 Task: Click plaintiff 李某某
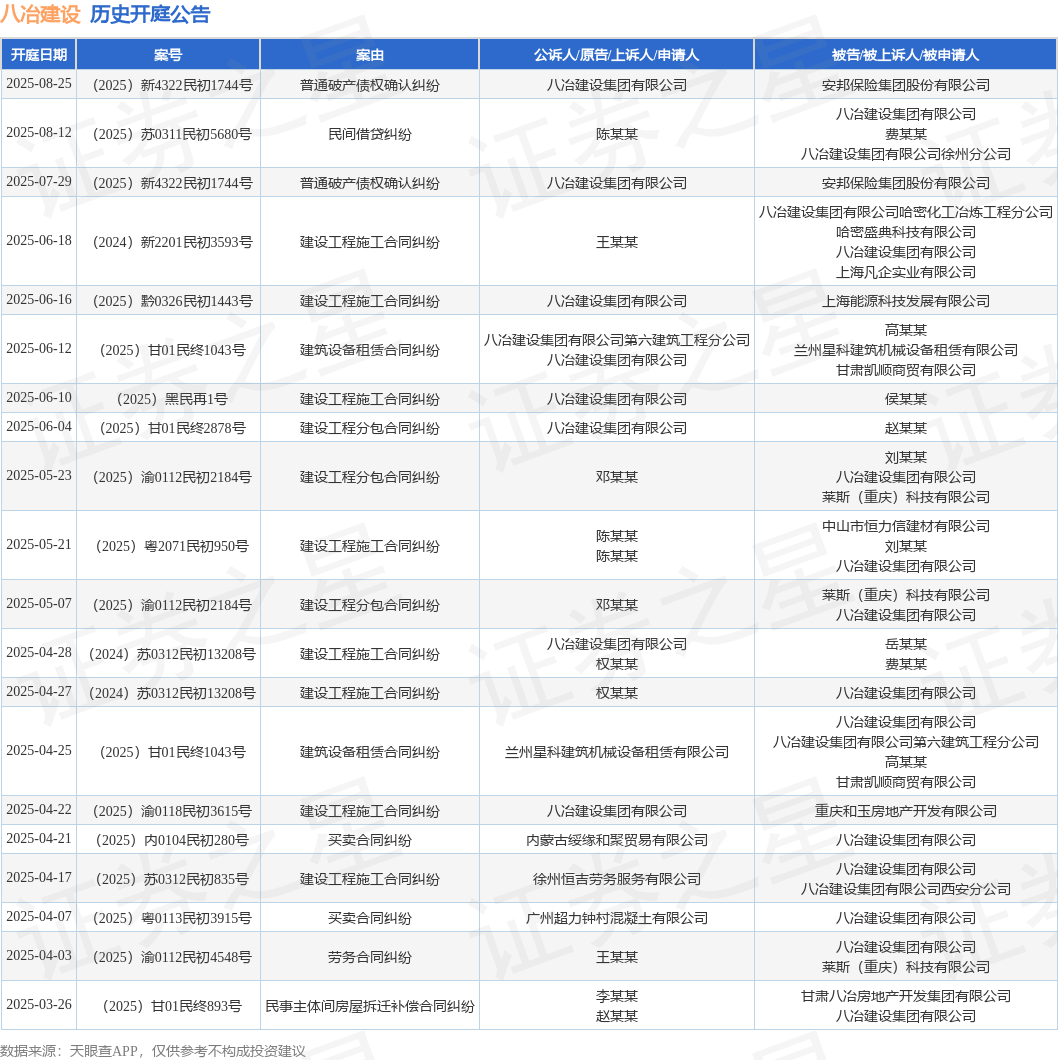click(x=617, y=996)
